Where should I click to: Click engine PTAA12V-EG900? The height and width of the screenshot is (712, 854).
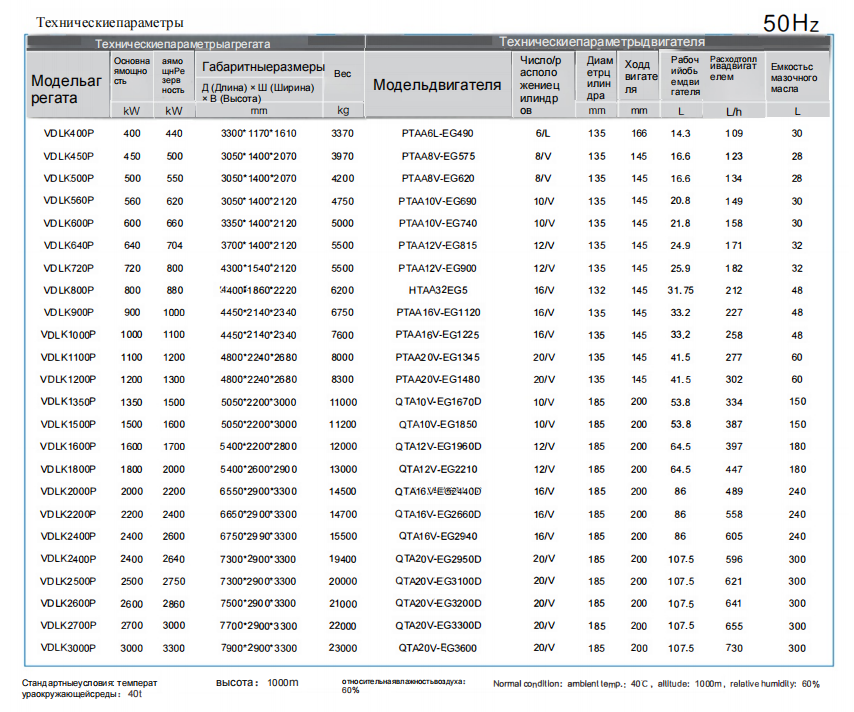[437, 268]
